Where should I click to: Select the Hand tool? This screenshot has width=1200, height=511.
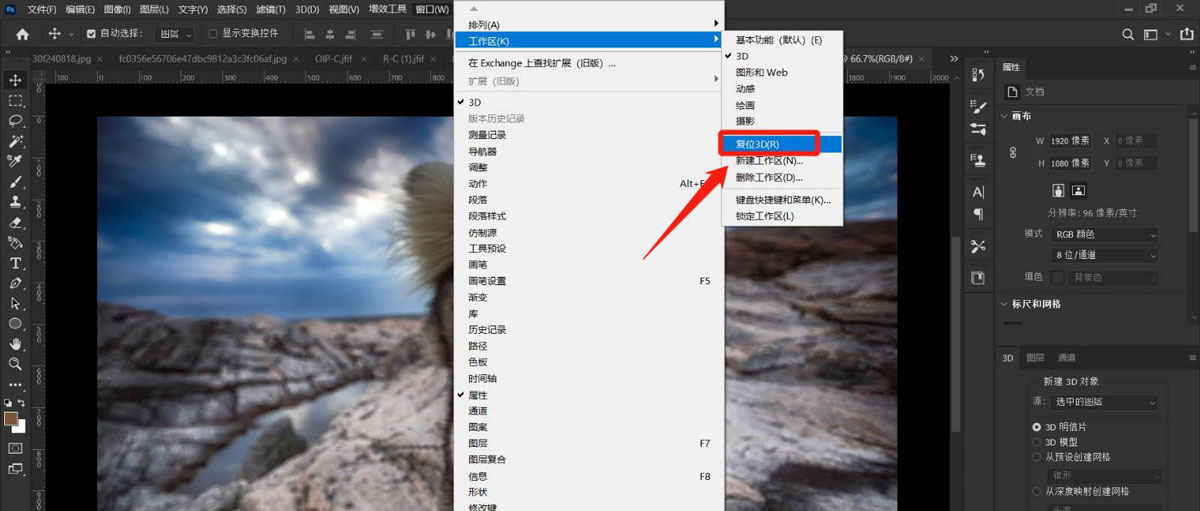[x=15, y=344]
